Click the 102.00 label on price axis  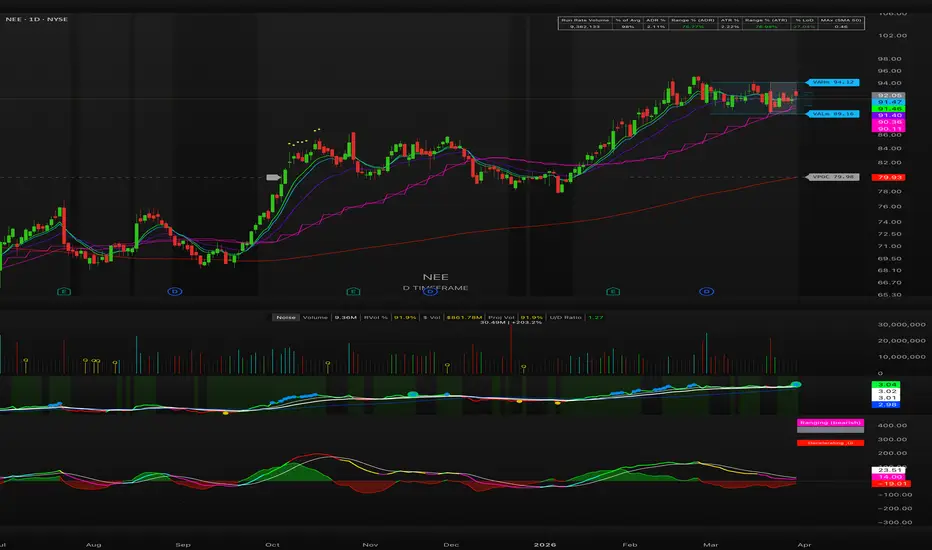point(892,36)
